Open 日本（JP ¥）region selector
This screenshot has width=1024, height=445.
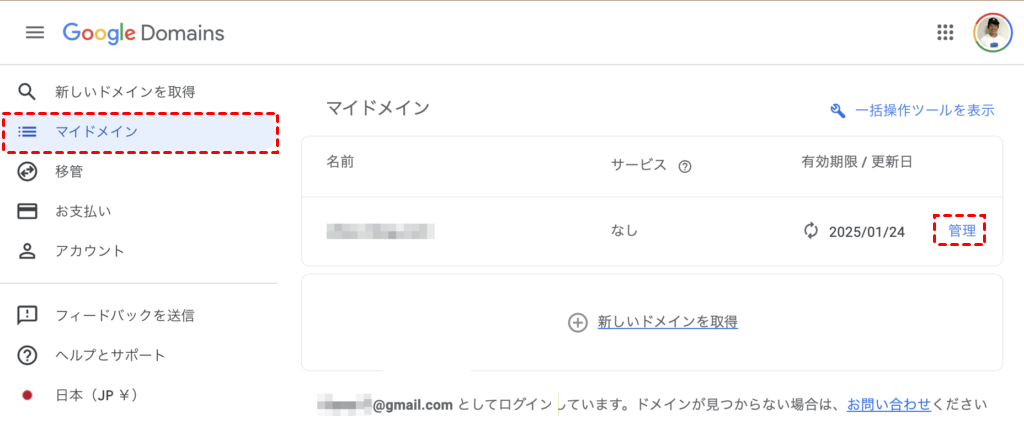coord(98,395)
